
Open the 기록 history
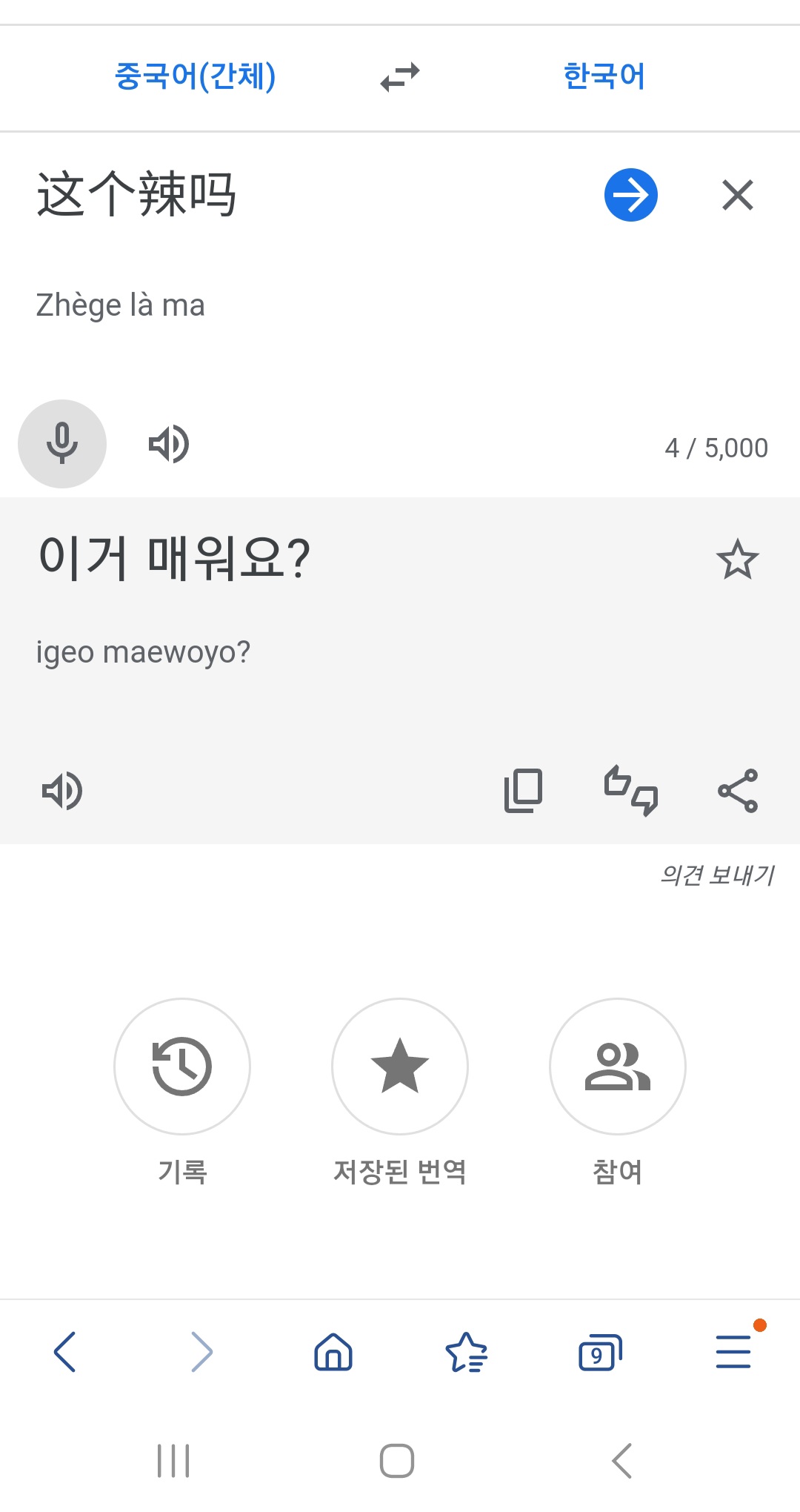[x=182, y=1066]
